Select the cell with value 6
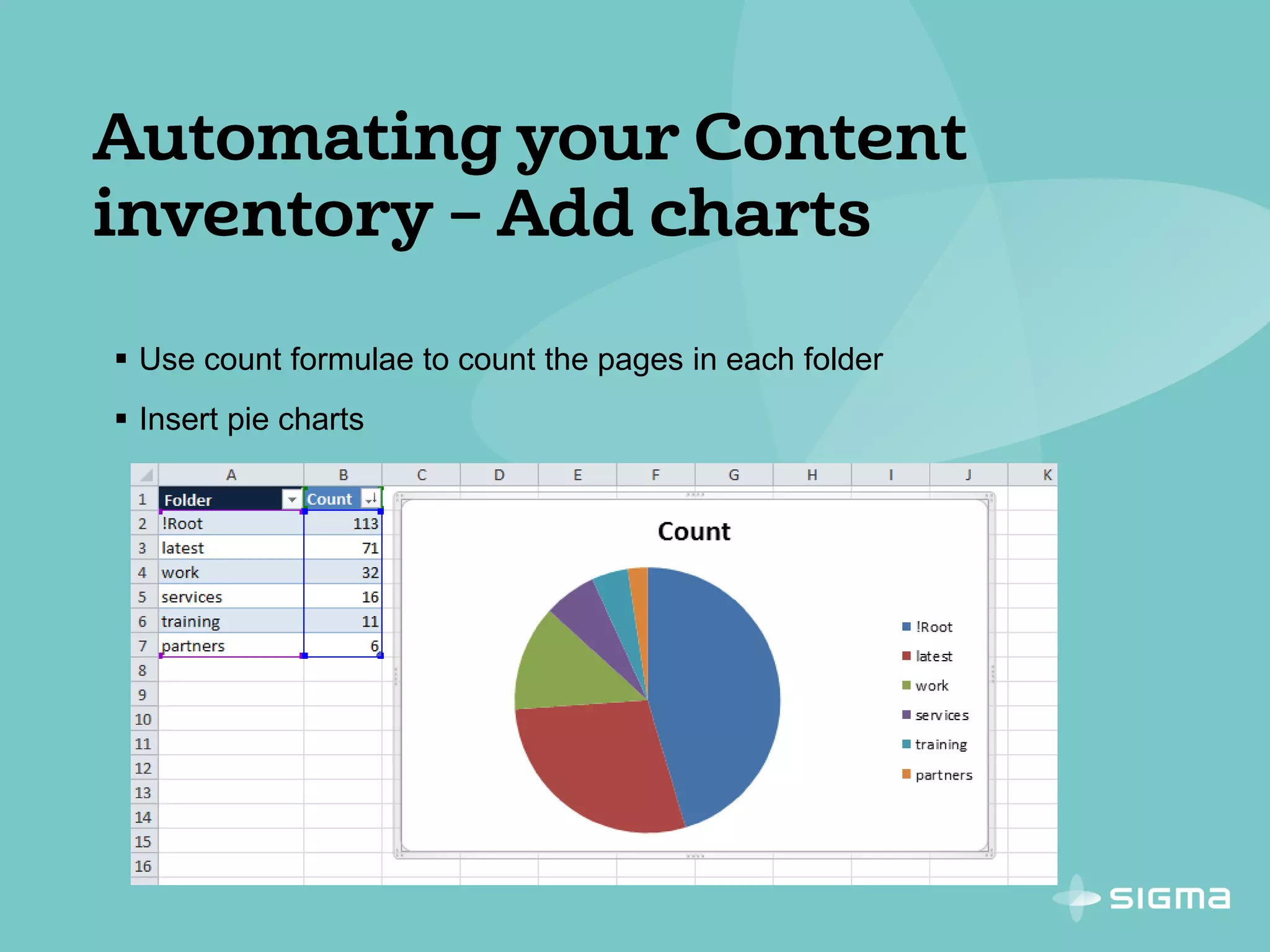 click(x=342, y=645)
